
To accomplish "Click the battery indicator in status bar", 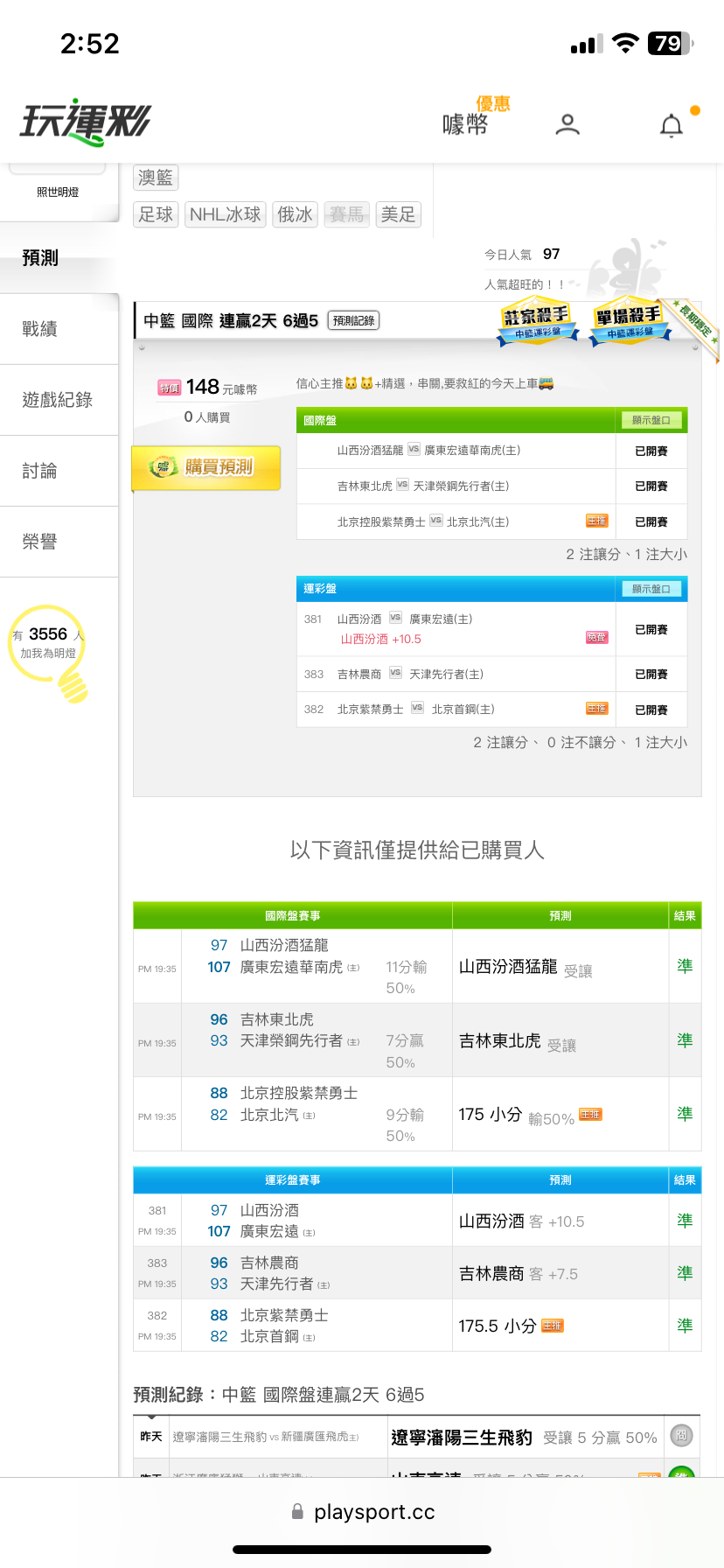I will tap(672, 43).
